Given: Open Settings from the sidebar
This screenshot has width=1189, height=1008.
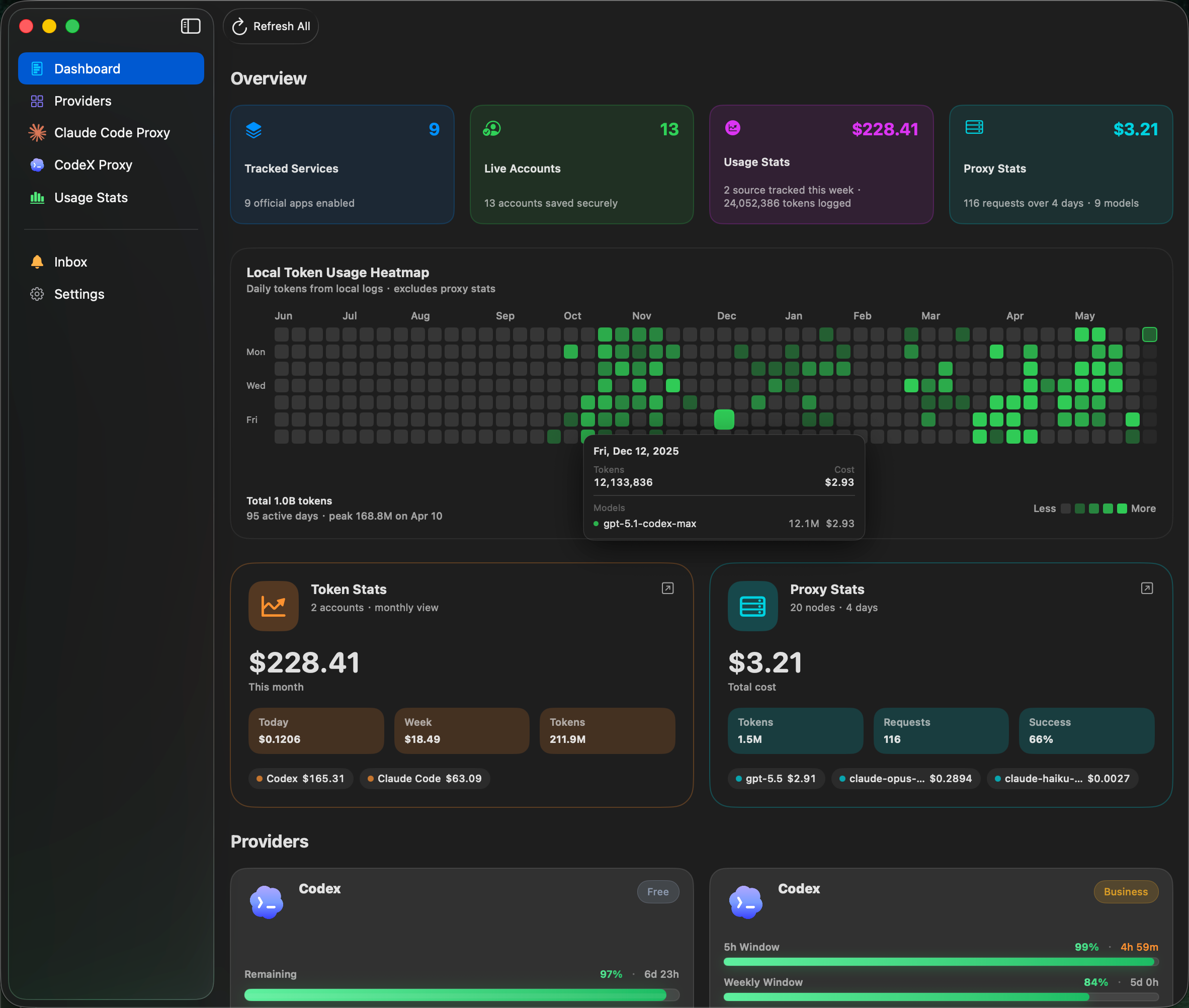Looking at the screenshot, I should click(111, 294).
